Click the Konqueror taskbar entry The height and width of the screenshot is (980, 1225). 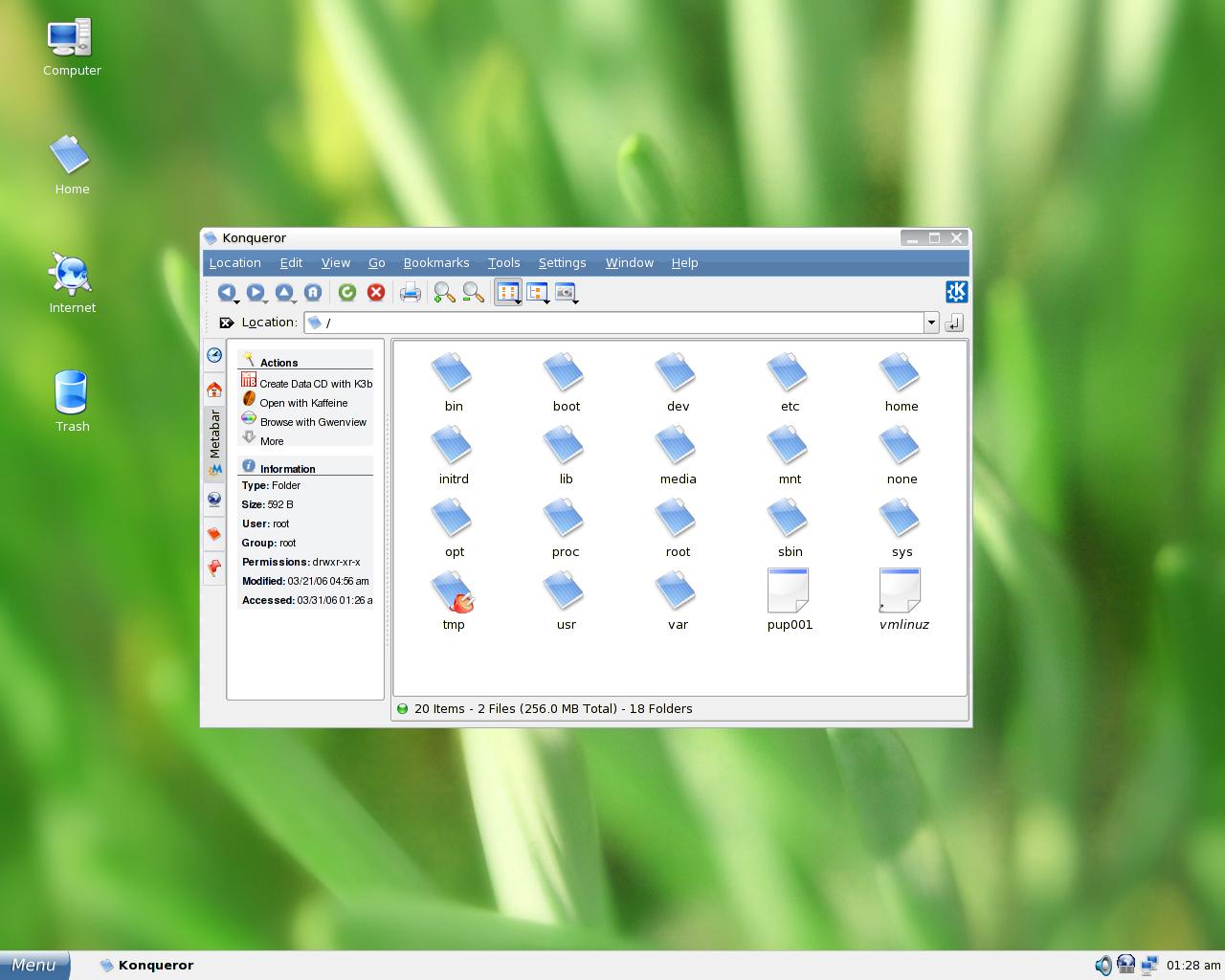click(x=146, y=965)
